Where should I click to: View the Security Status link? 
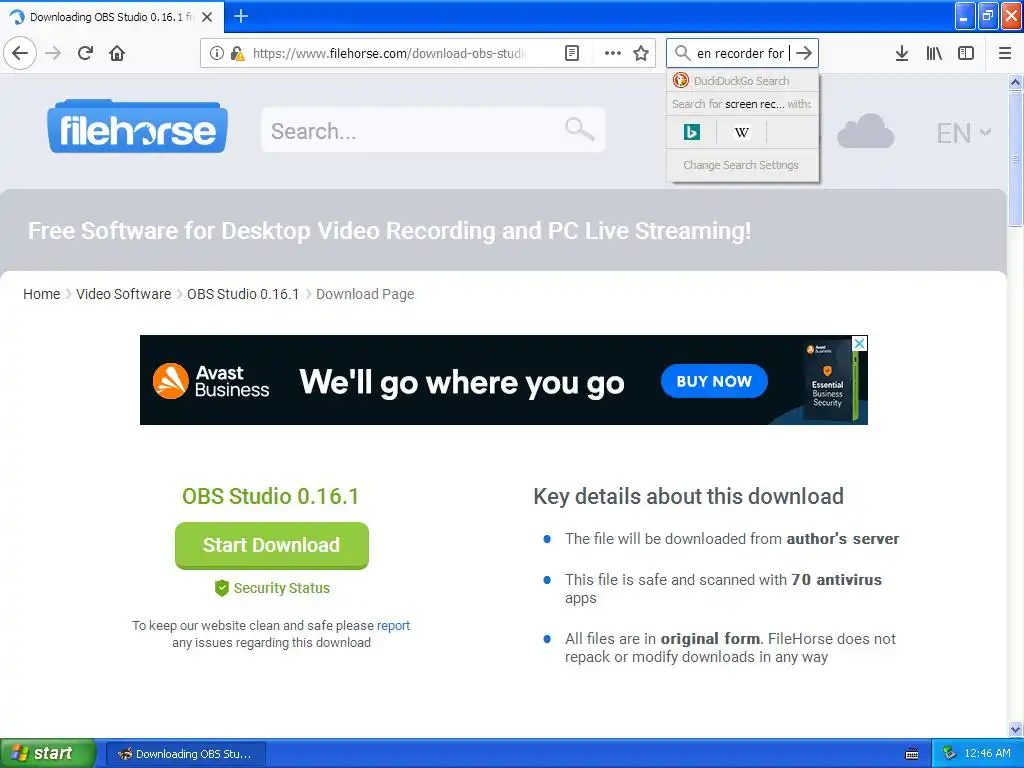(272, 588)
